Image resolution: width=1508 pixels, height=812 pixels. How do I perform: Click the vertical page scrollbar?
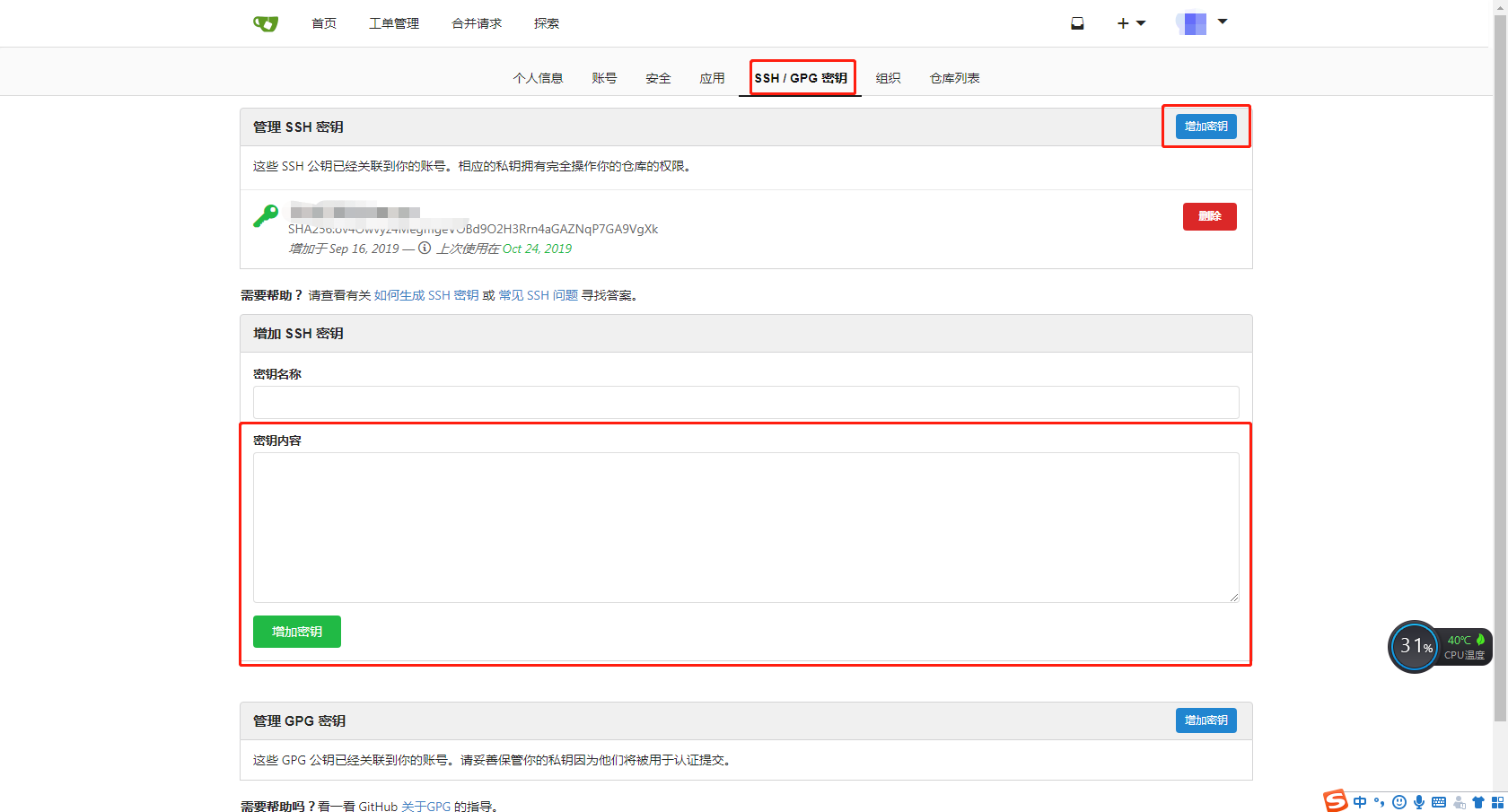(1500, 368)
